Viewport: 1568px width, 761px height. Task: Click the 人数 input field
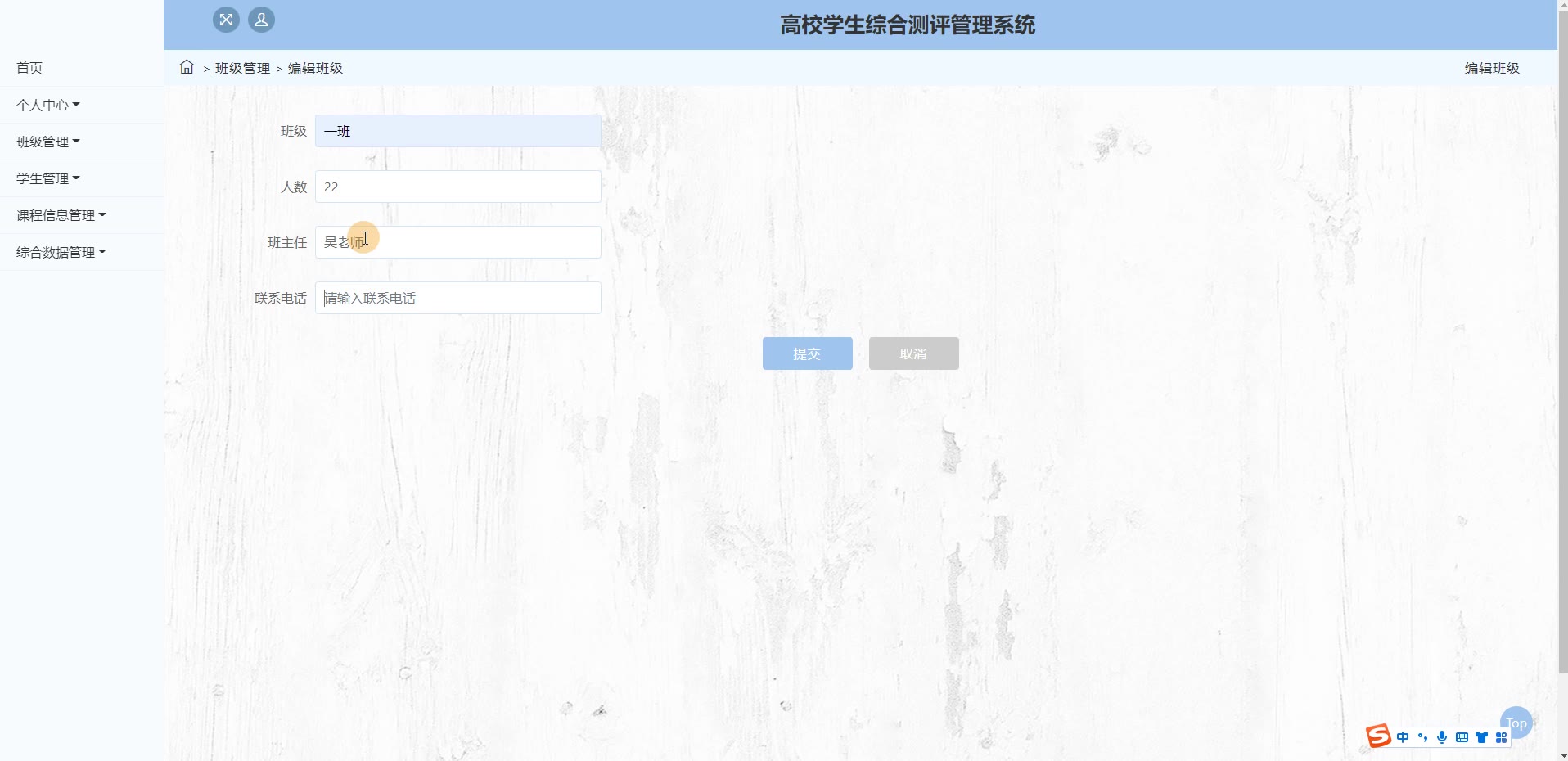[x=458, y=187]
